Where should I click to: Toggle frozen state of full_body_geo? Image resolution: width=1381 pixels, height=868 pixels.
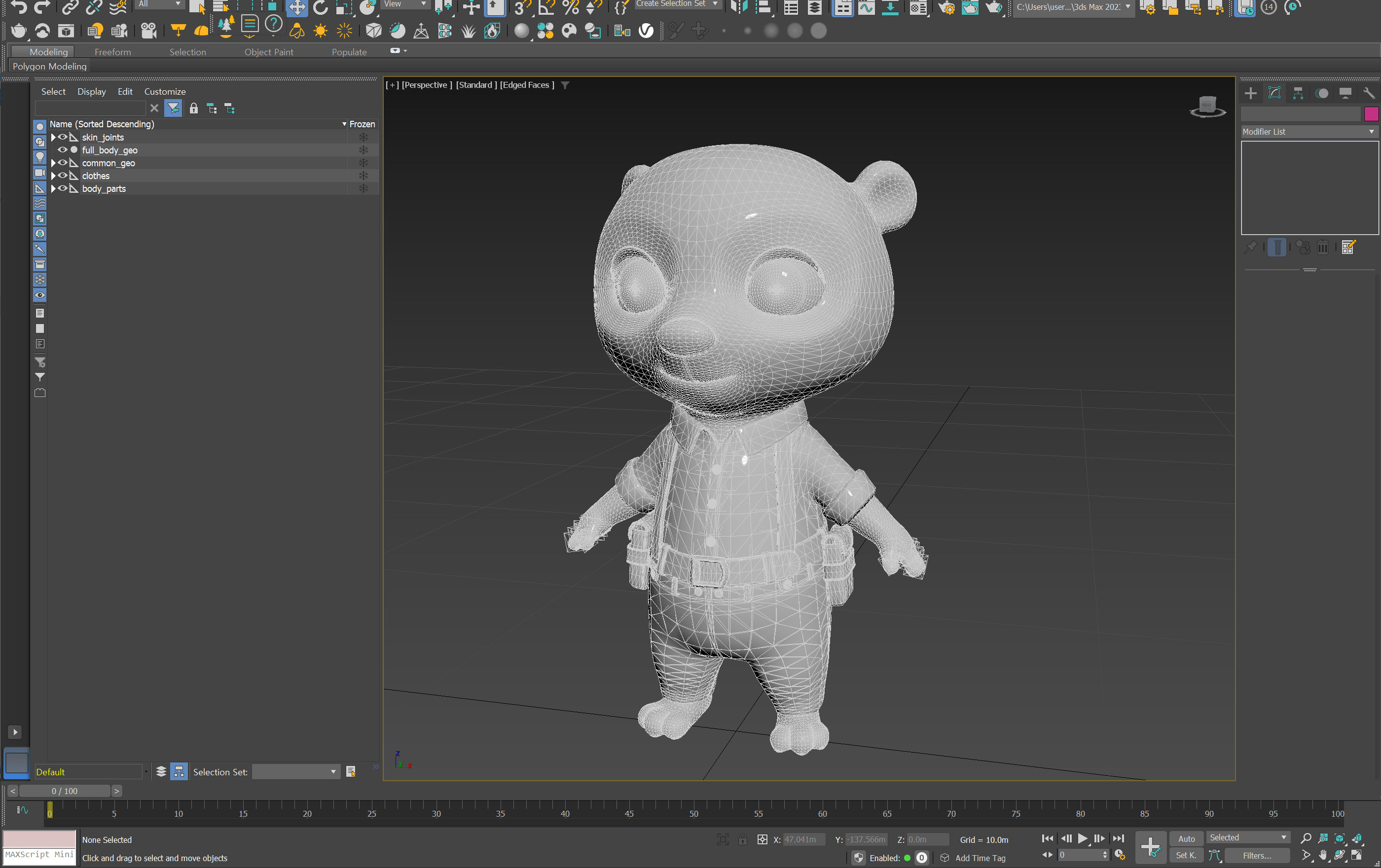pyautogui.click(x=363, y=150)
